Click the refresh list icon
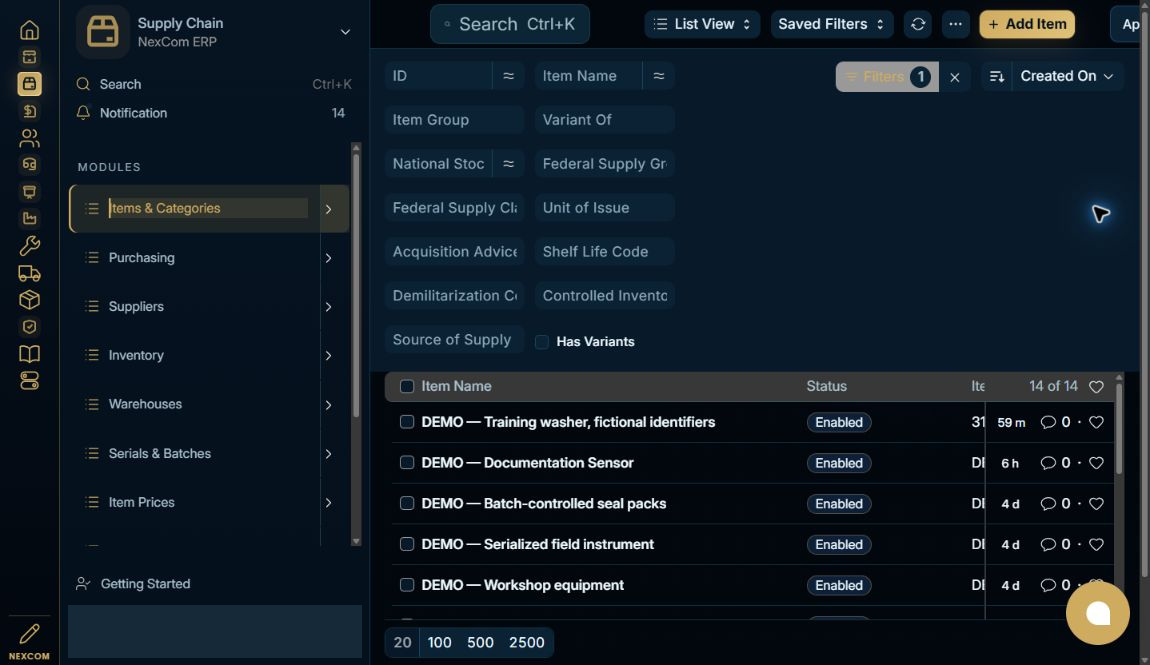The image size is (1150, 665). (x=918, y=24)
